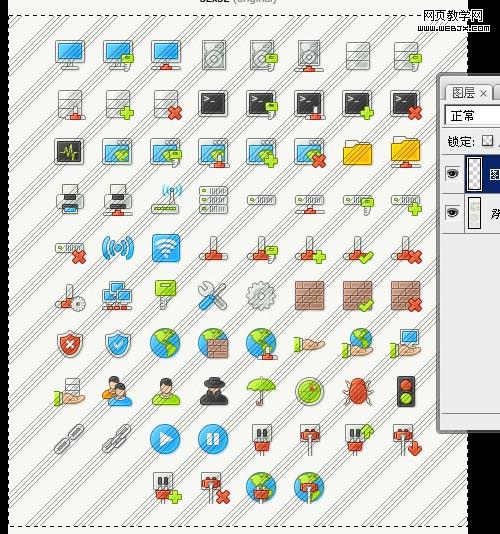This screenshot has width=500, height=534.
Task: Click the plain hard drive icon
Action: pos(214,55)
